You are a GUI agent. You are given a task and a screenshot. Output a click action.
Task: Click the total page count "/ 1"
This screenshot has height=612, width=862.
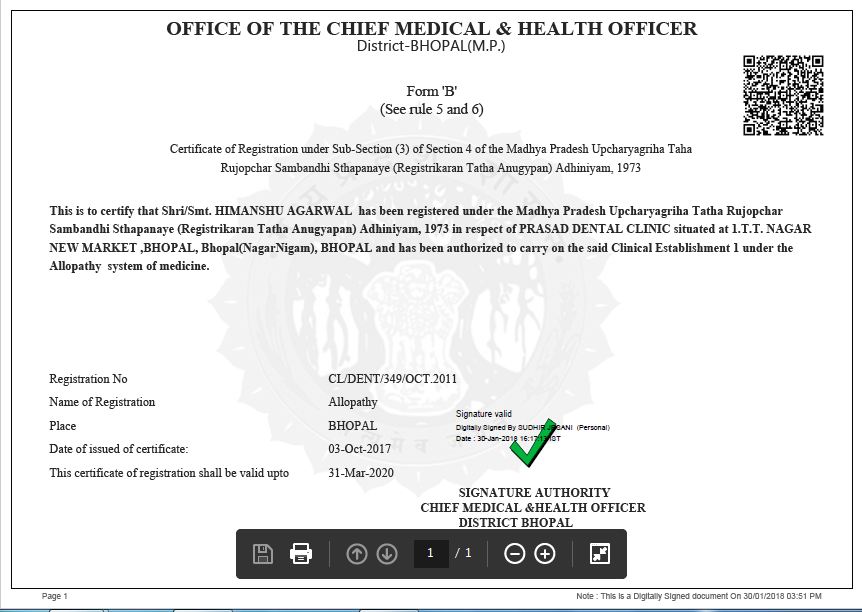(x=463, y=554)
